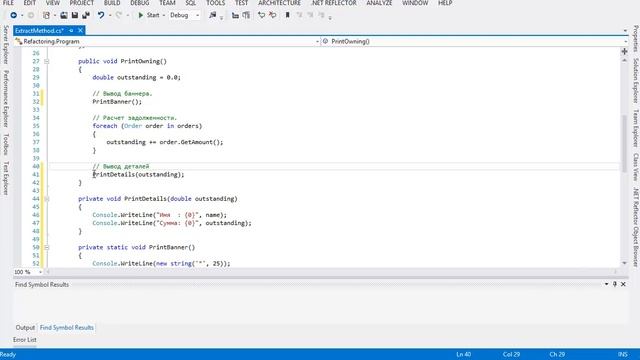The height and width of the screenshot is (360, 640).
Task: Click the Navigate Backward toolbar icon
Action: click(13, 15)
